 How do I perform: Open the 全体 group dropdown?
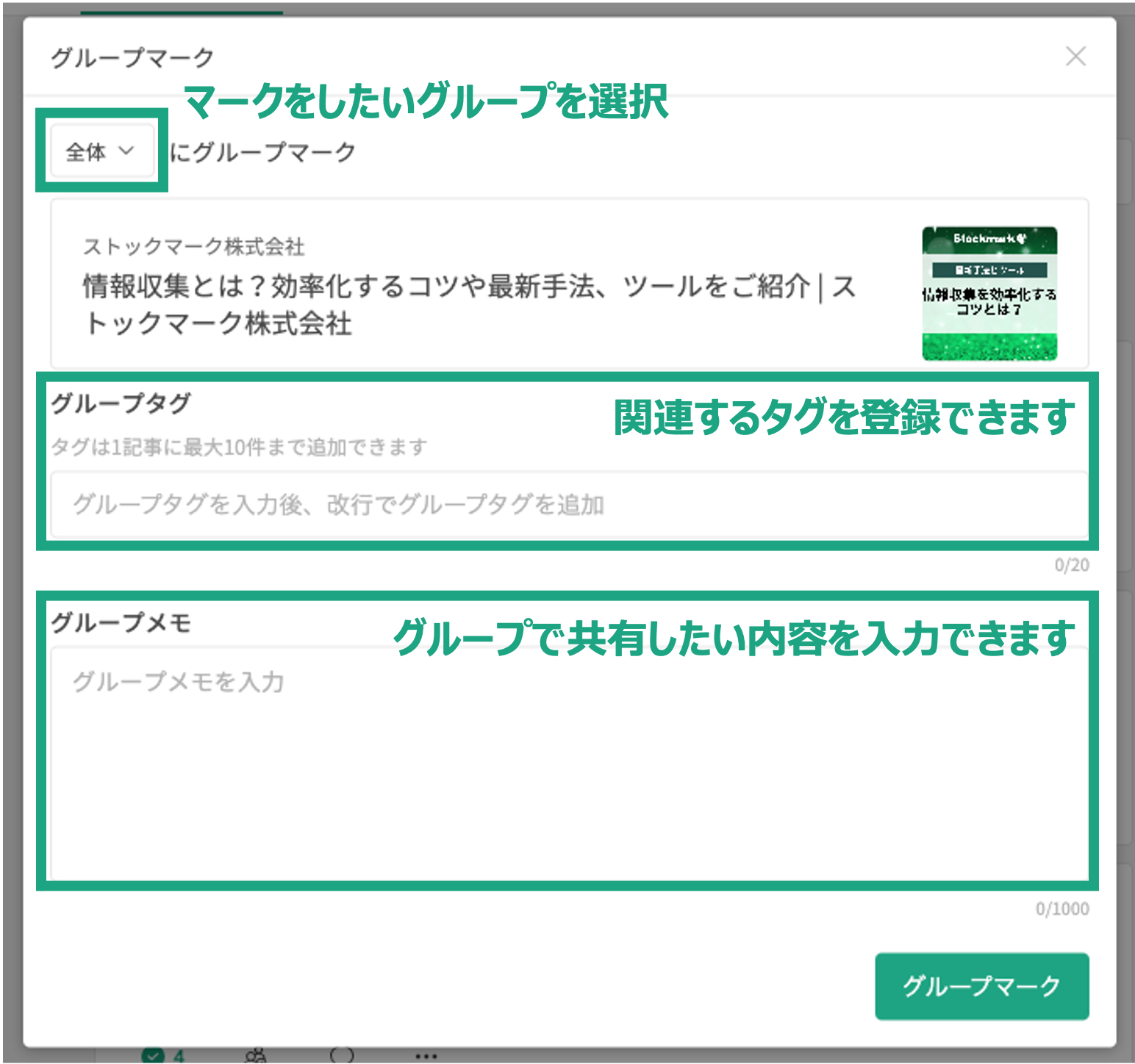(x=101, y=151)
